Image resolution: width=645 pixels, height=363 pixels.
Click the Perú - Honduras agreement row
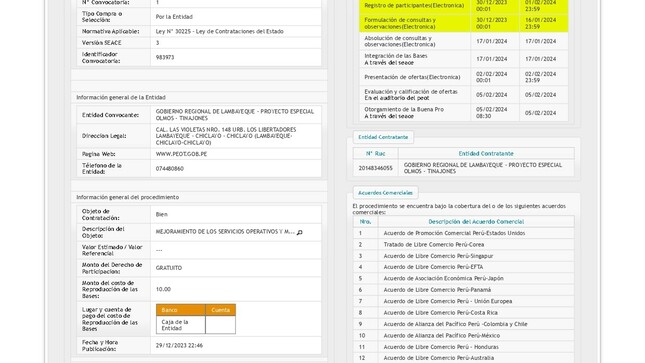pos(464,347)
